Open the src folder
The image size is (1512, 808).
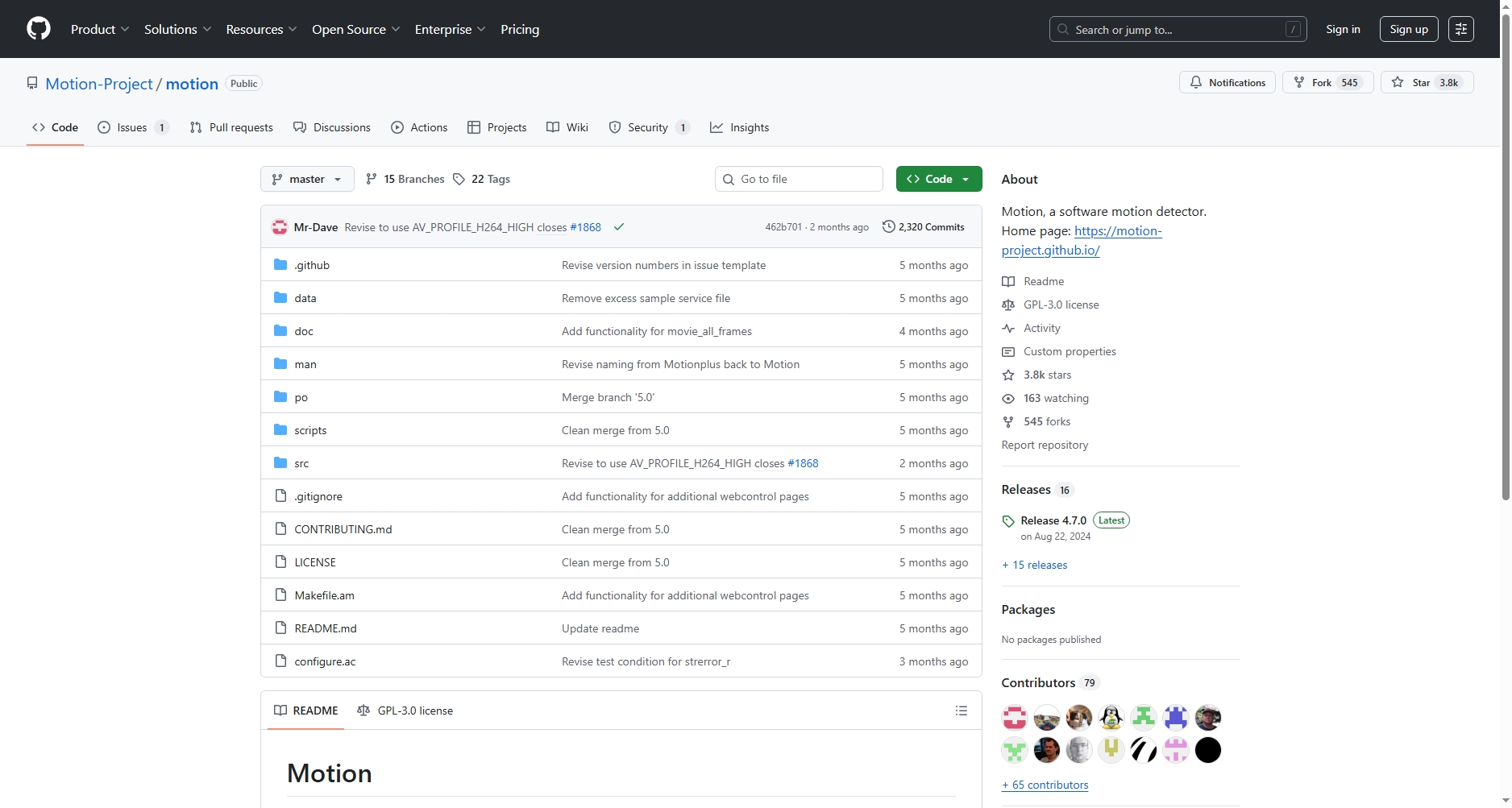[301, 463]
